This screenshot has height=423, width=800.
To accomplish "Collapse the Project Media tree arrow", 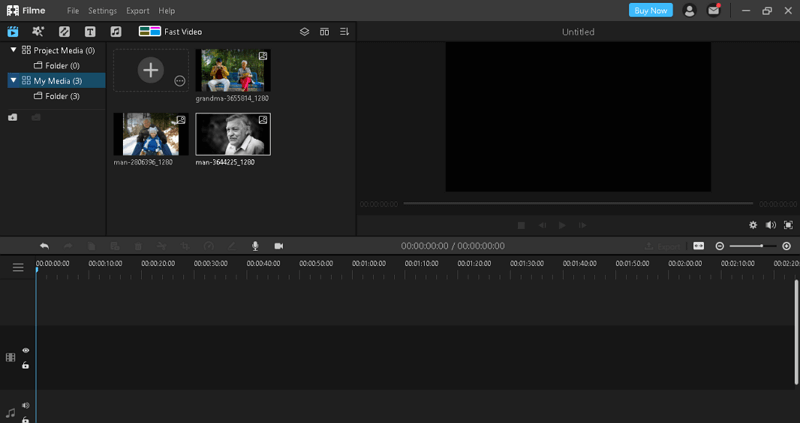I will (13, 50).
